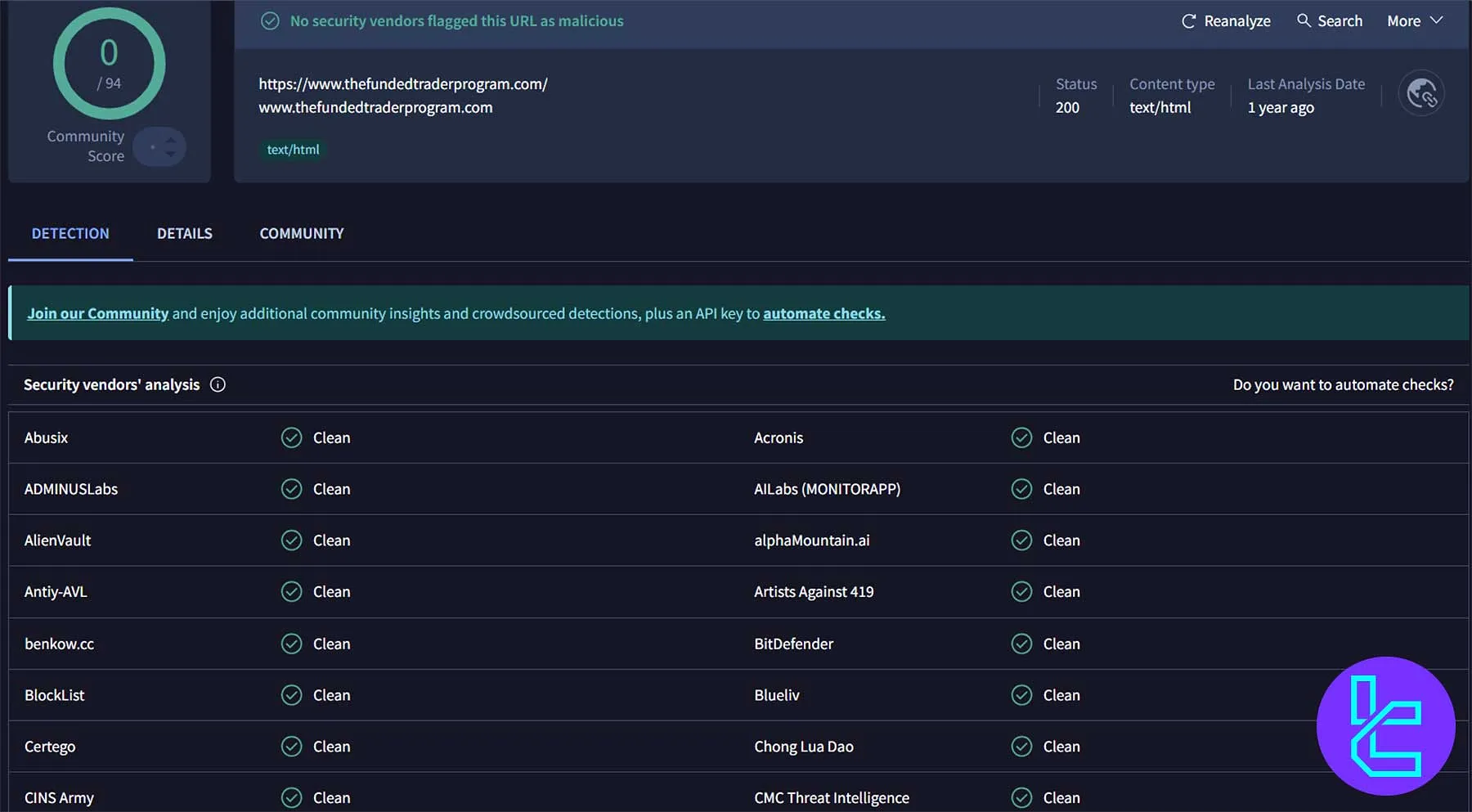
Task: Open the COMMUNITY tab
Action: click(301, 233)
